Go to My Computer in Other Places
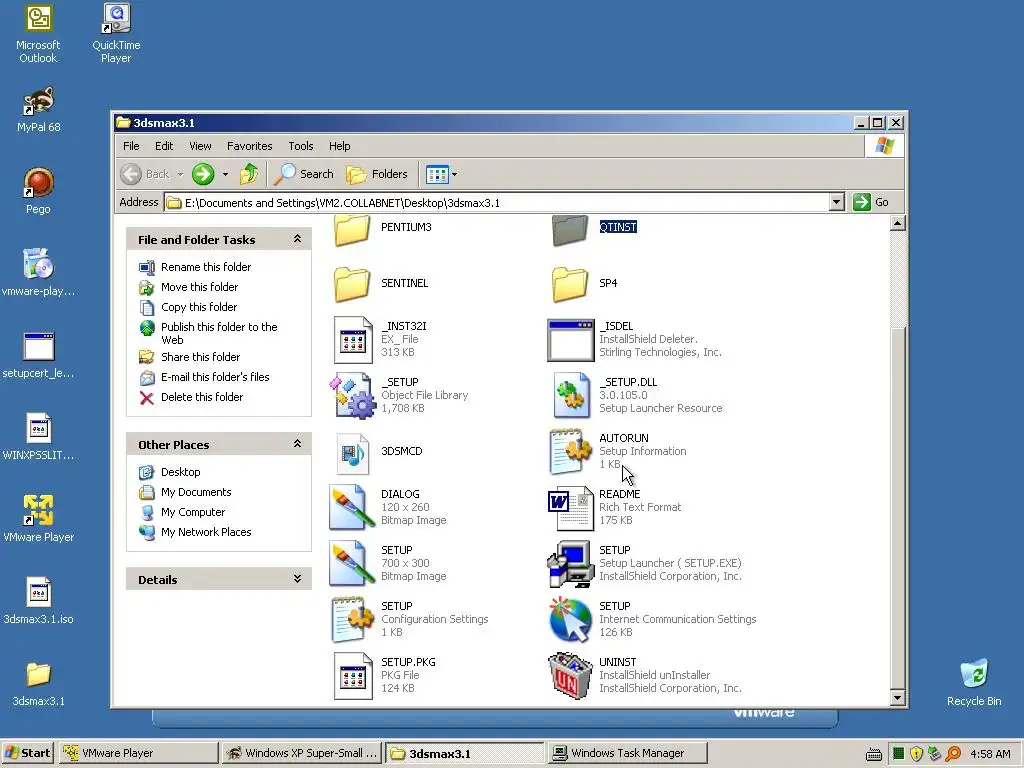Image resolution: width=1024 pixels, height=768 pixels. (x=193, y=513)
